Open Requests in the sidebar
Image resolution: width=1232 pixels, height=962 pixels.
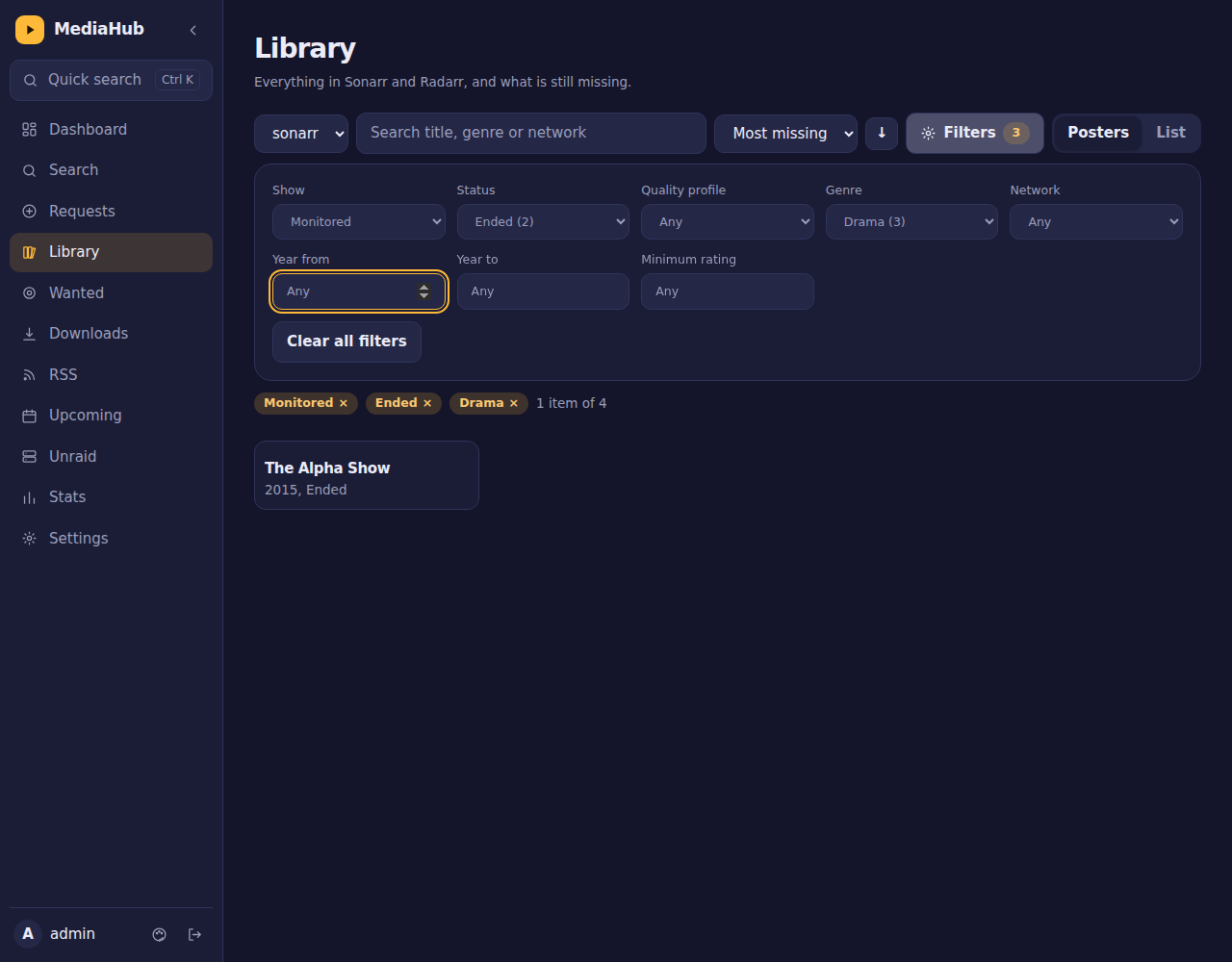click(111, 211)
